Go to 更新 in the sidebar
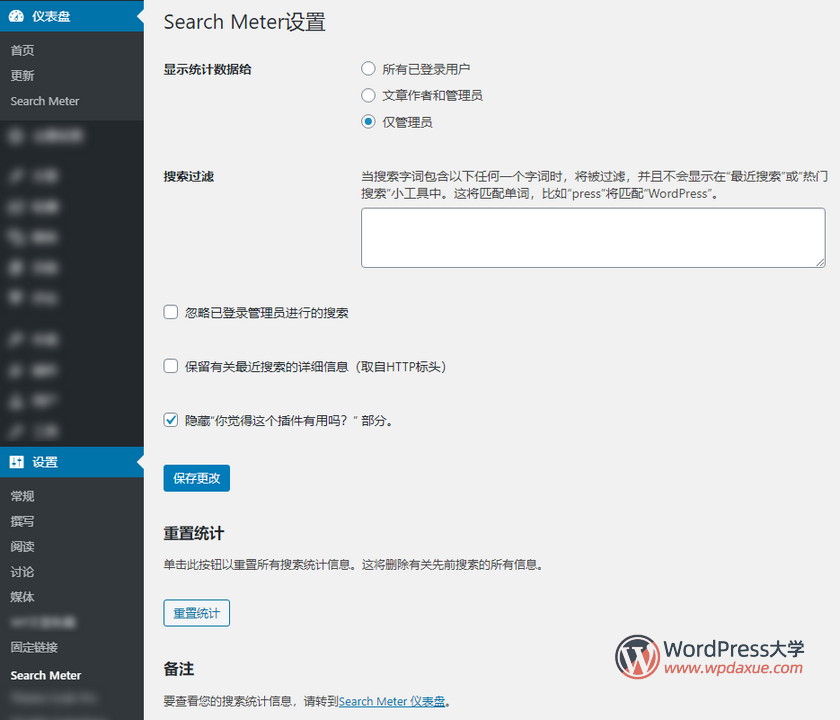Screen dimensions: 840x720 tap(23, 76)
